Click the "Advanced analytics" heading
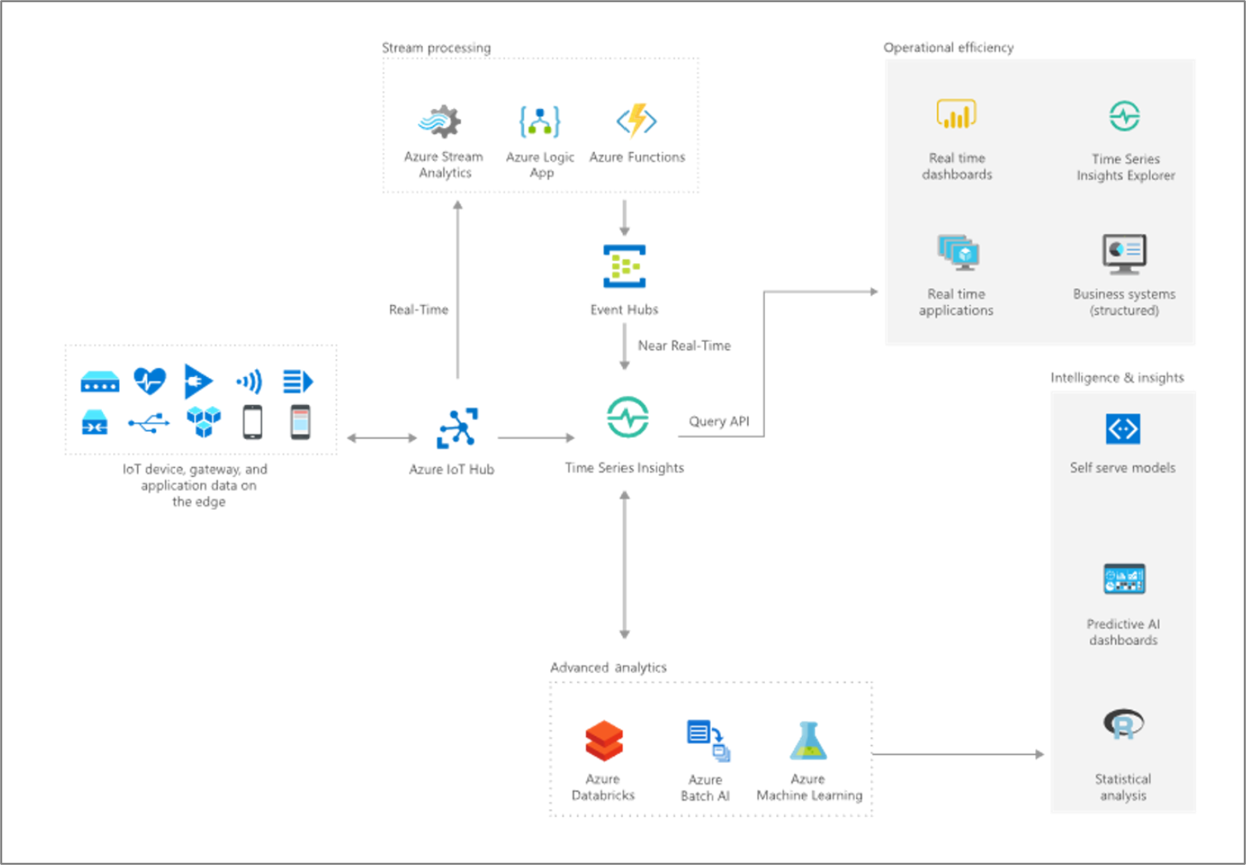This screenshot has width=1246, height=865. [608, 667]
